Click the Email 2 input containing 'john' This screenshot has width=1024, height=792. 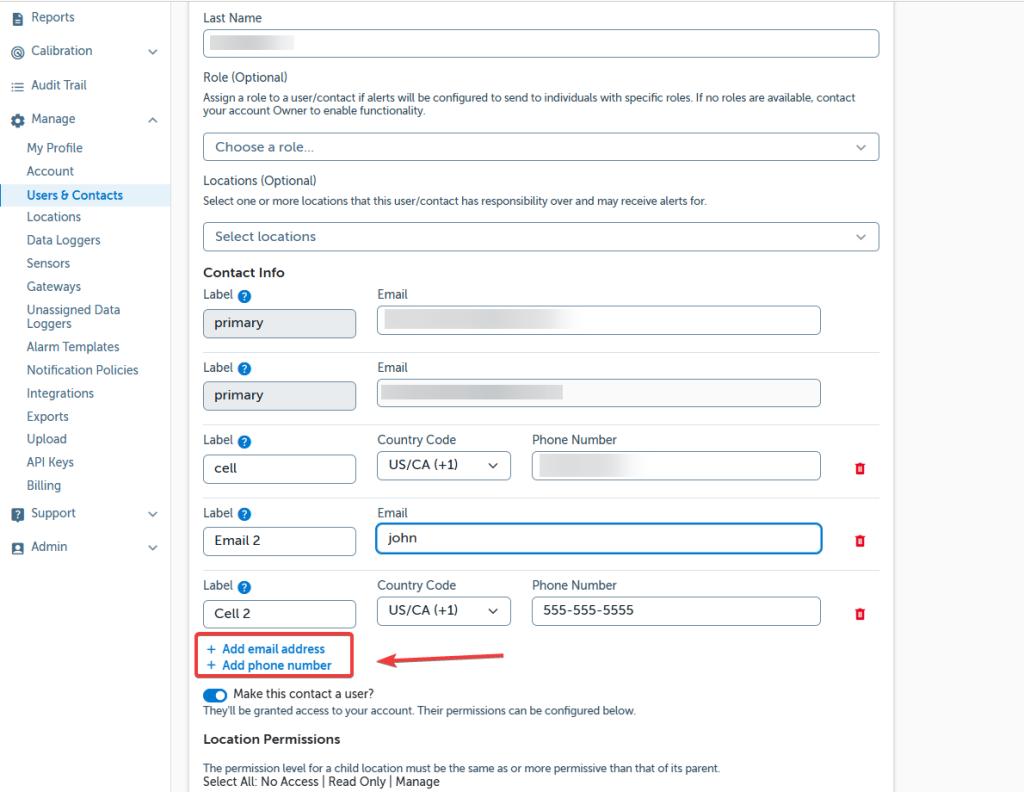pyautogui.click(x=598, y=538)
